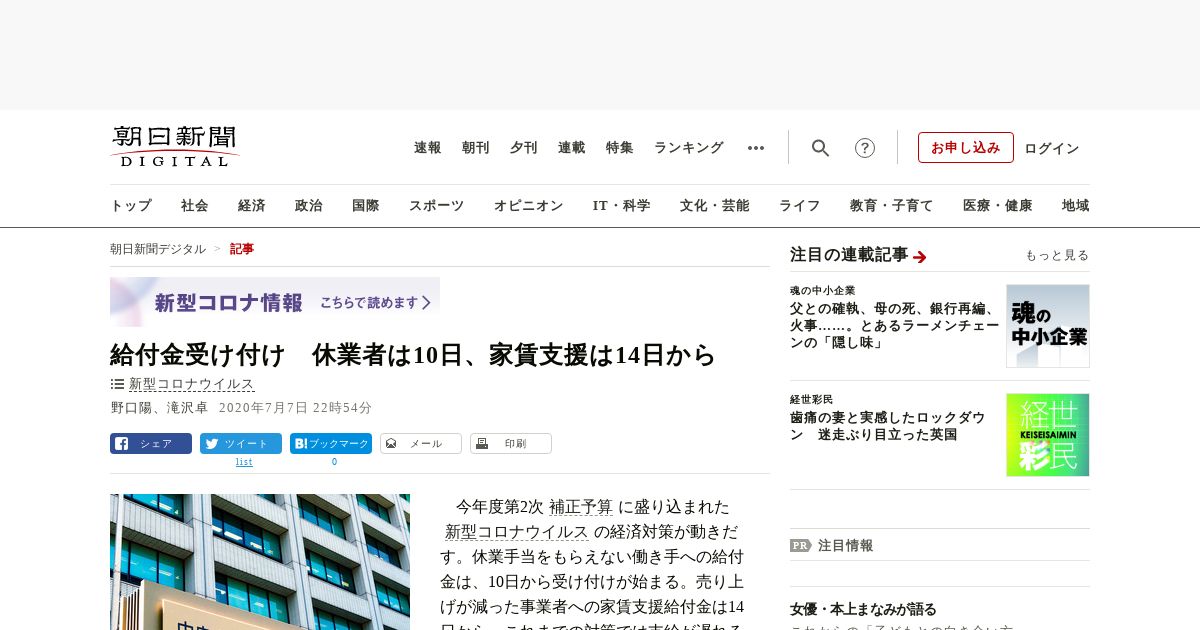Open the 夕刊 menu item
This screenshot has height=630, width=1200.
coord(523,148)
